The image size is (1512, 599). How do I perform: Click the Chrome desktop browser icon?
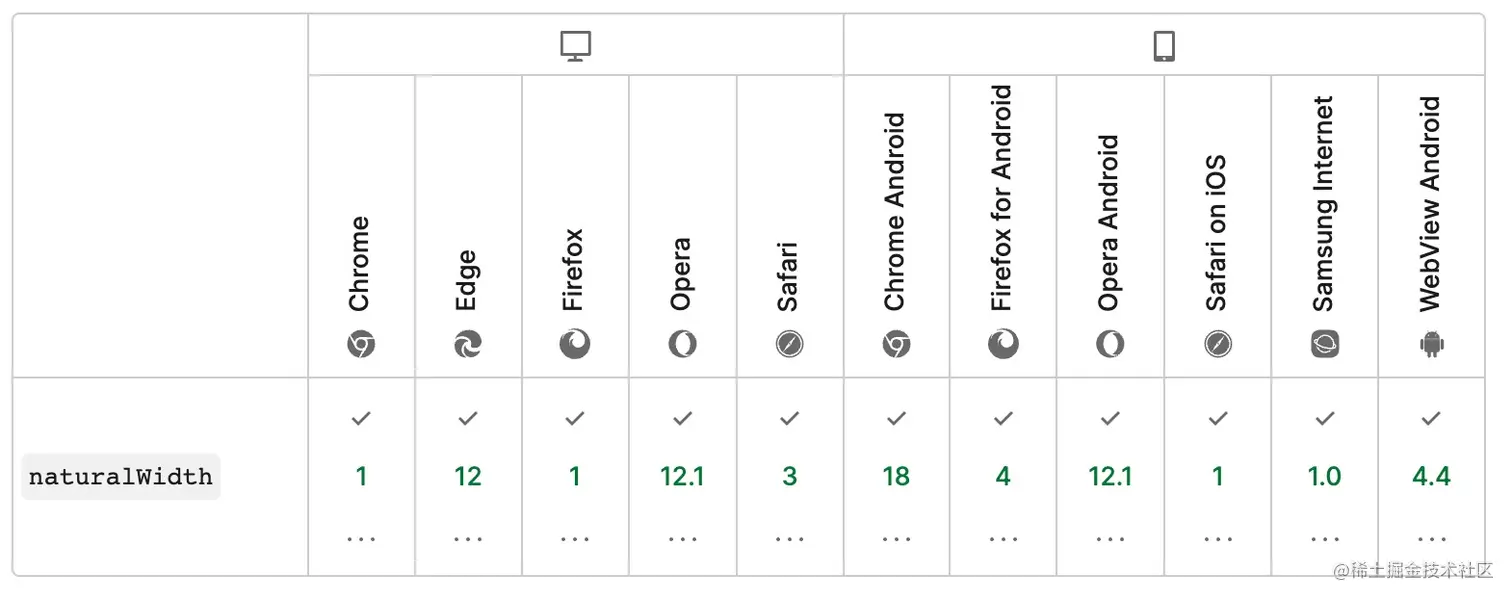(x=361, y=345)
